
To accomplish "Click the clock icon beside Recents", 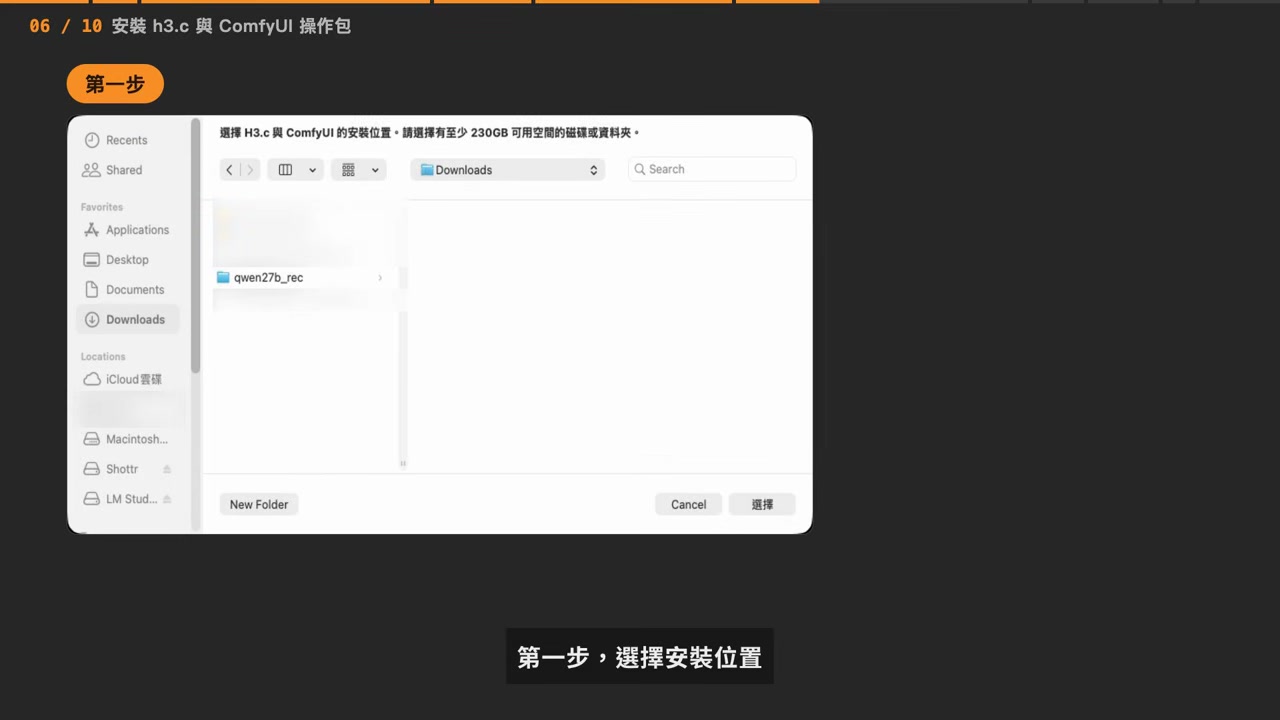I will [x=92, y=140].
